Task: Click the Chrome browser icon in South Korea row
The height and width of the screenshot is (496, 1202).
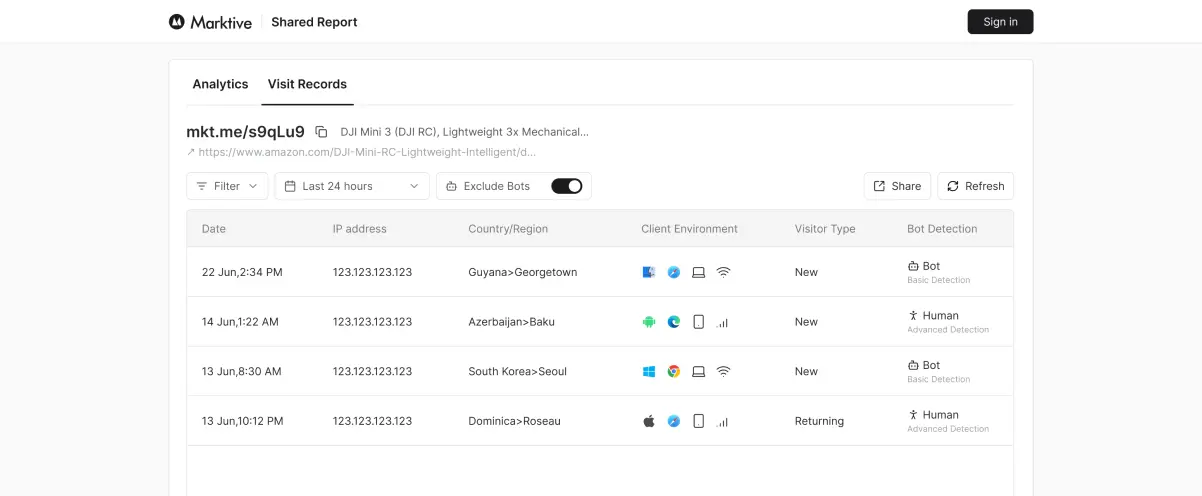Action: (674, 371)
